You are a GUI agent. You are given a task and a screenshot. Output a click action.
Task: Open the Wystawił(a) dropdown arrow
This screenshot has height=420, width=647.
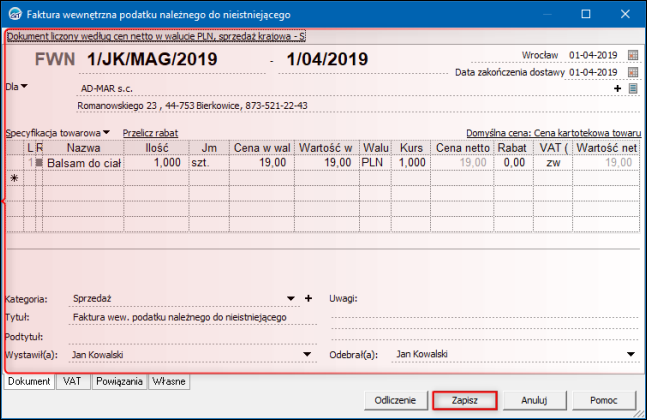(x=307, y=354)
